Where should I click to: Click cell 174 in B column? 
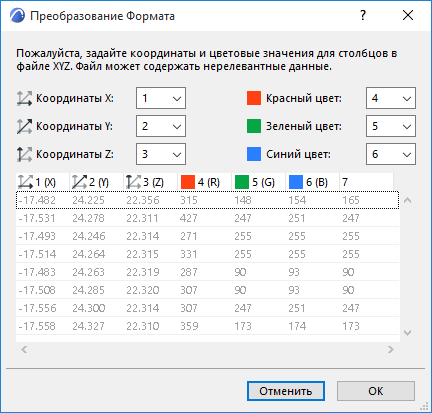(x=297, y=326)
